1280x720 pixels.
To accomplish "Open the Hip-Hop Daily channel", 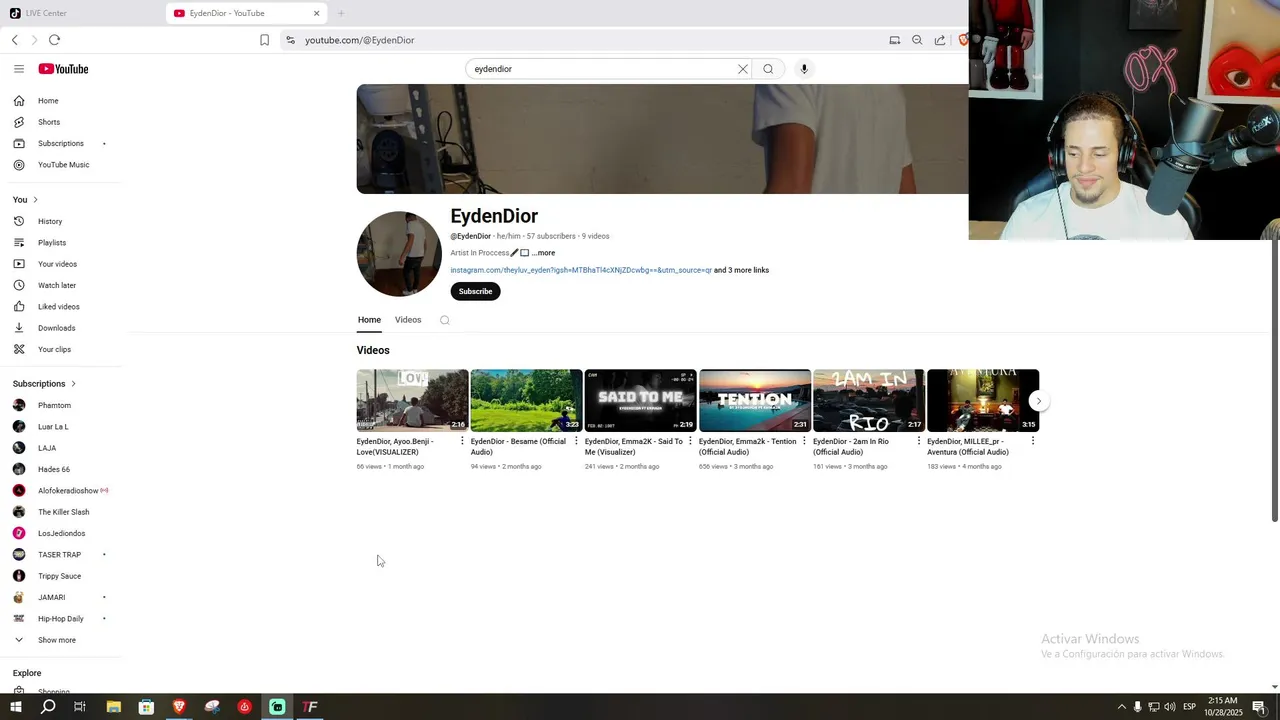I will pyautogui.click(x=60, y=619).
